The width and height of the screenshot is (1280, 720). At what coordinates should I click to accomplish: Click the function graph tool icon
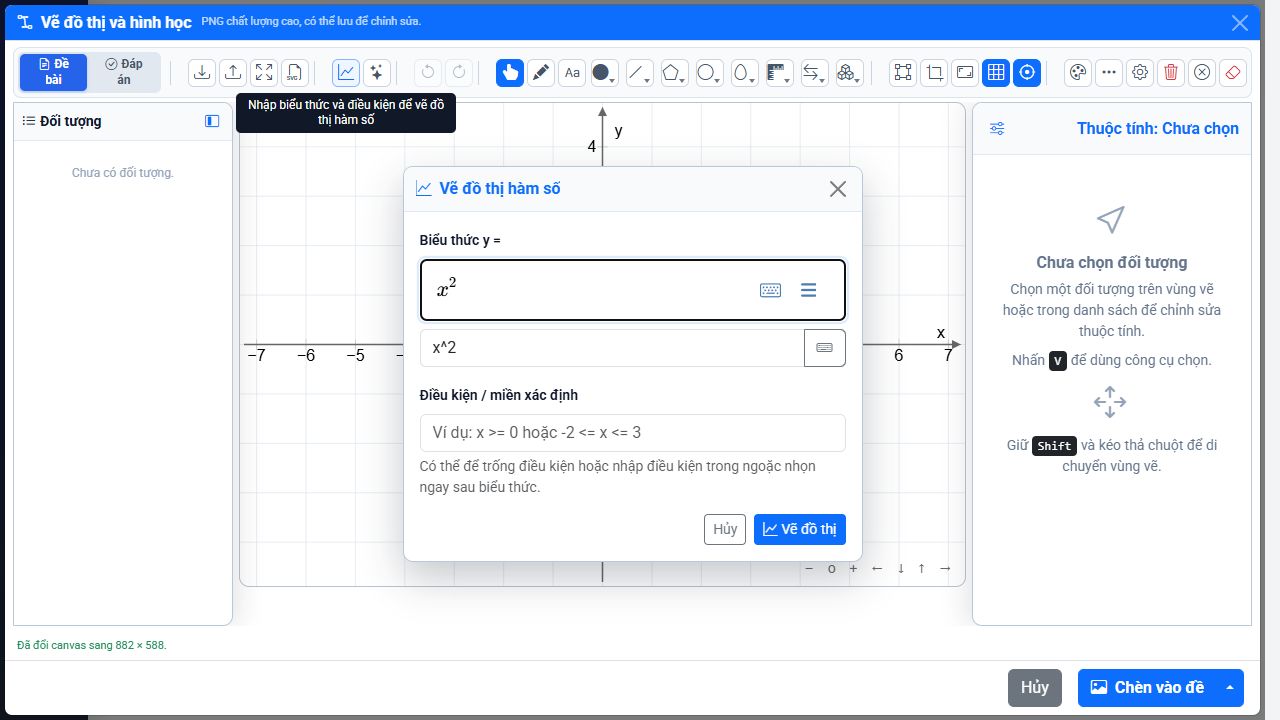coord(346,72)
